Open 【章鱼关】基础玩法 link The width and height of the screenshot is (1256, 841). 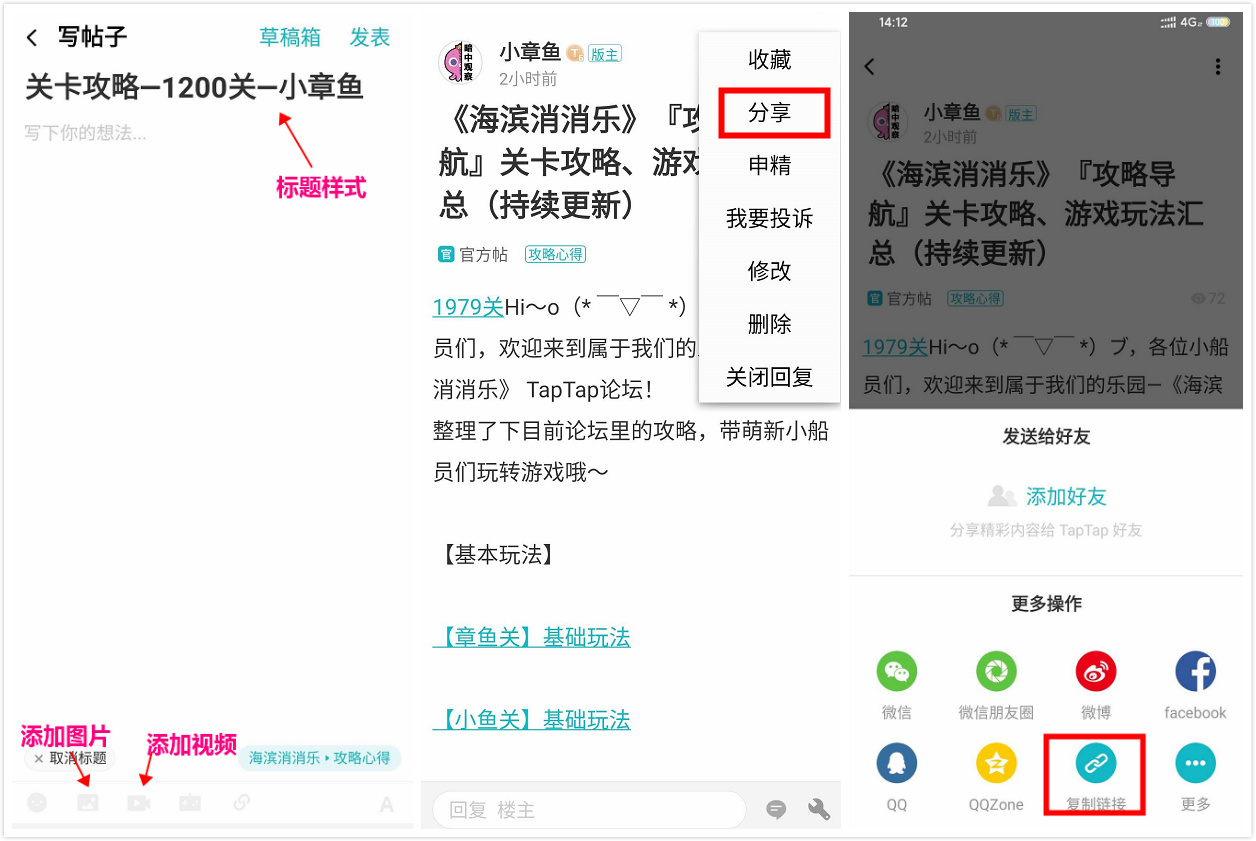pyautogui.click(x=532, y=638)
